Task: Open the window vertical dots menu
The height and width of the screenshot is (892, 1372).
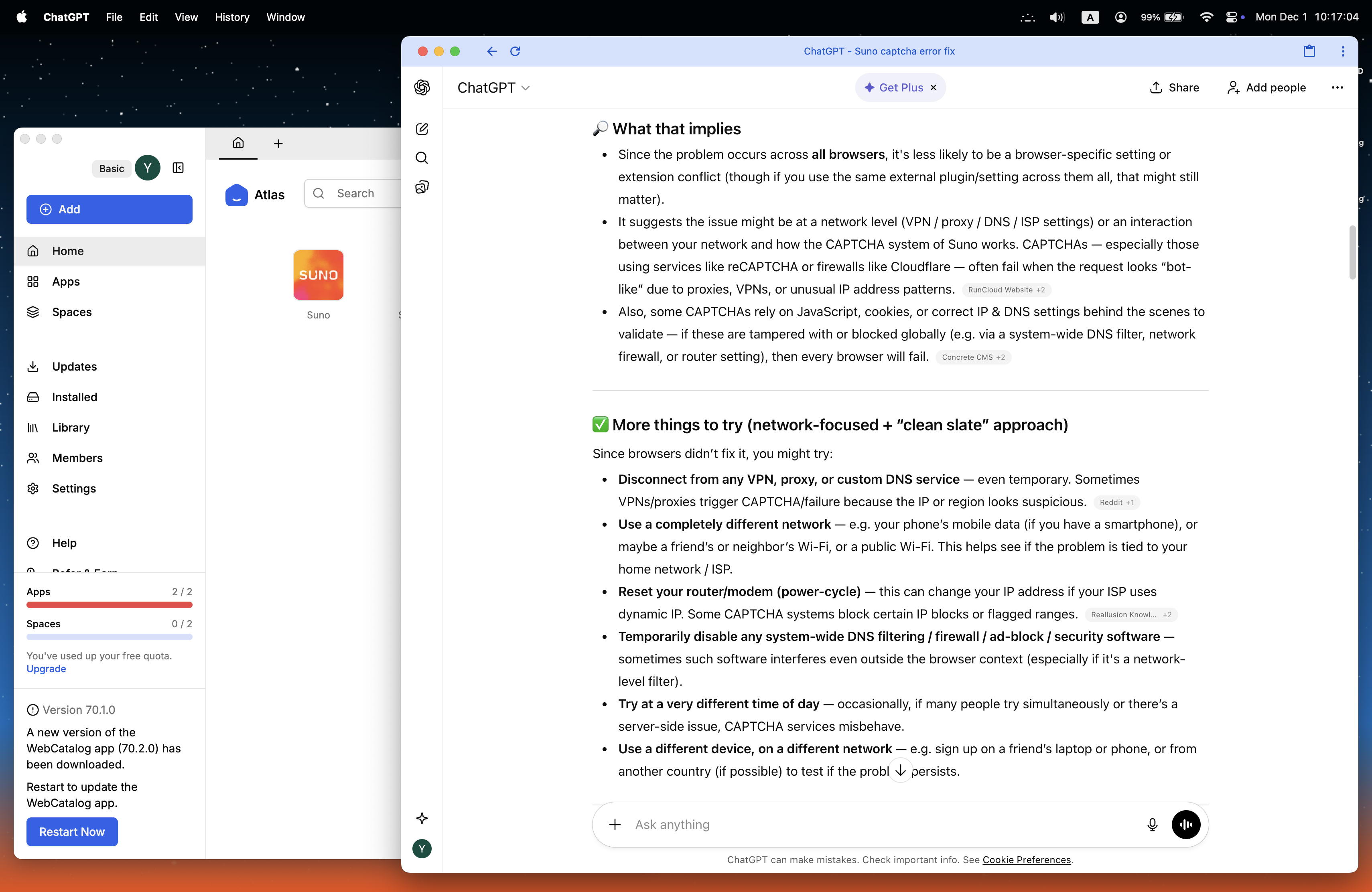Action: coord(1343,51)
